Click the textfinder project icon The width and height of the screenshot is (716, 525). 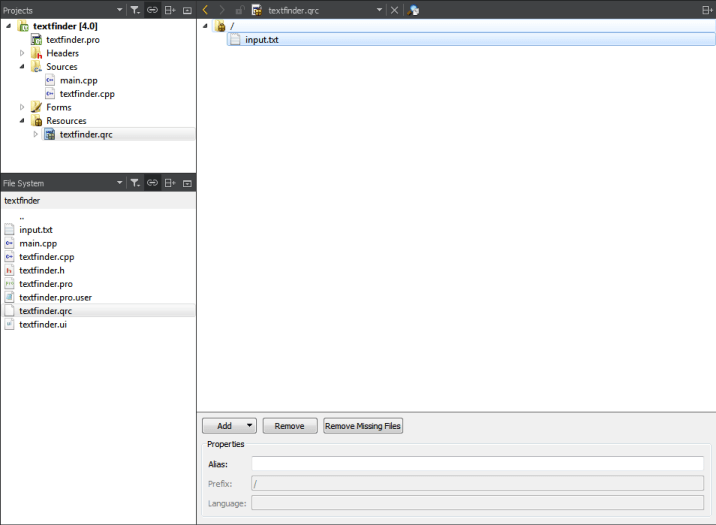point(23,26)
